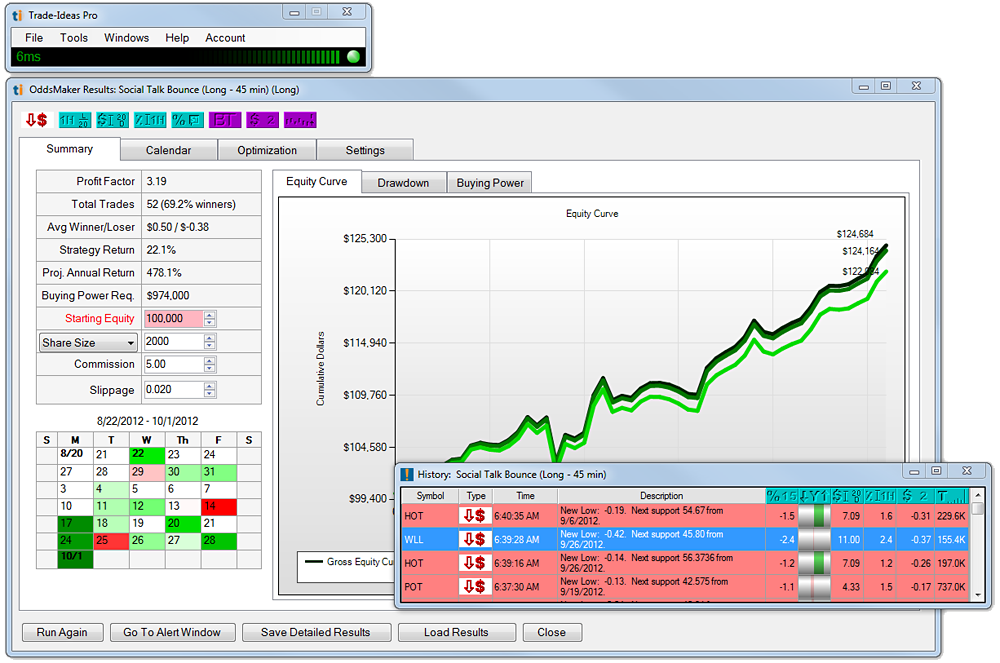Viewport: 1000px width, 663px height.
Task: Click the Time column header in History
Action: (526, 496)
